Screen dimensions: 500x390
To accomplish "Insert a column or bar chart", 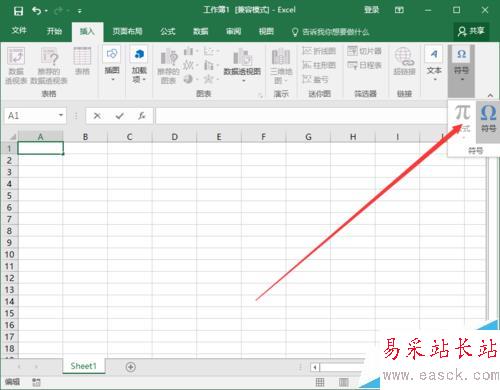I will (x=190, y=51).
